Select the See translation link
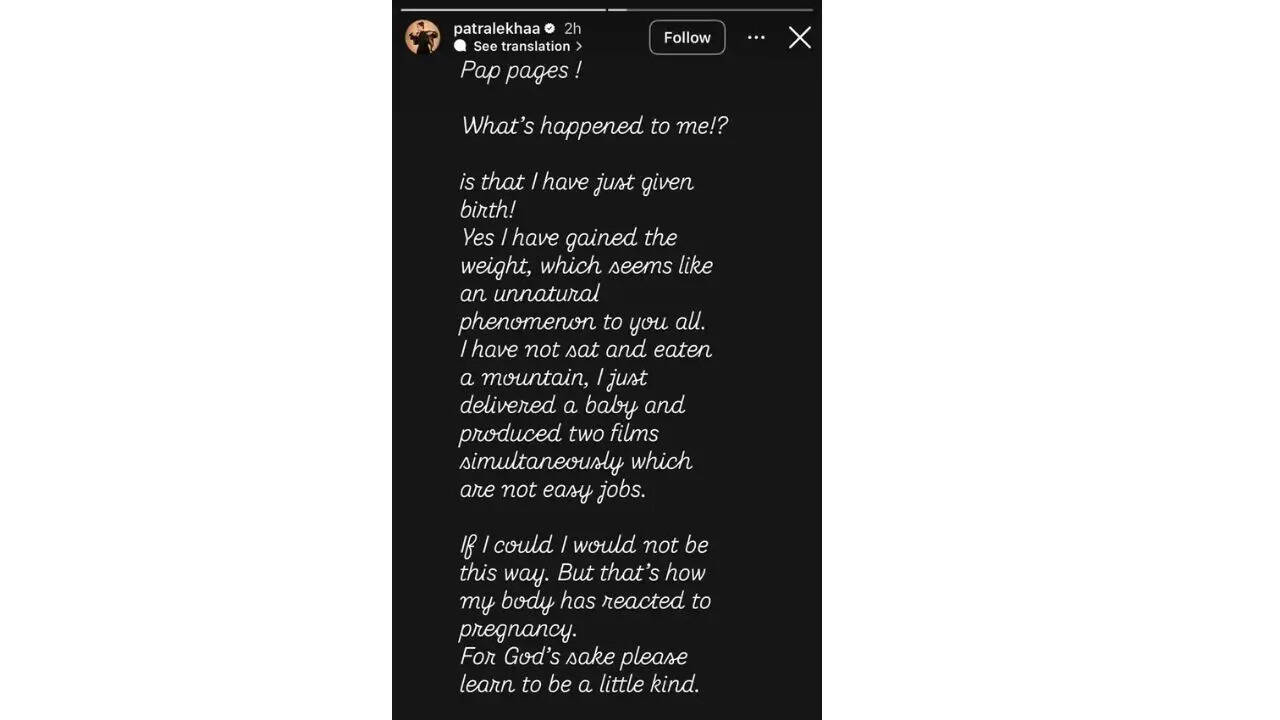Image resolution: width=1280 pixels, height=720 pixels. [x=521, y=46]
